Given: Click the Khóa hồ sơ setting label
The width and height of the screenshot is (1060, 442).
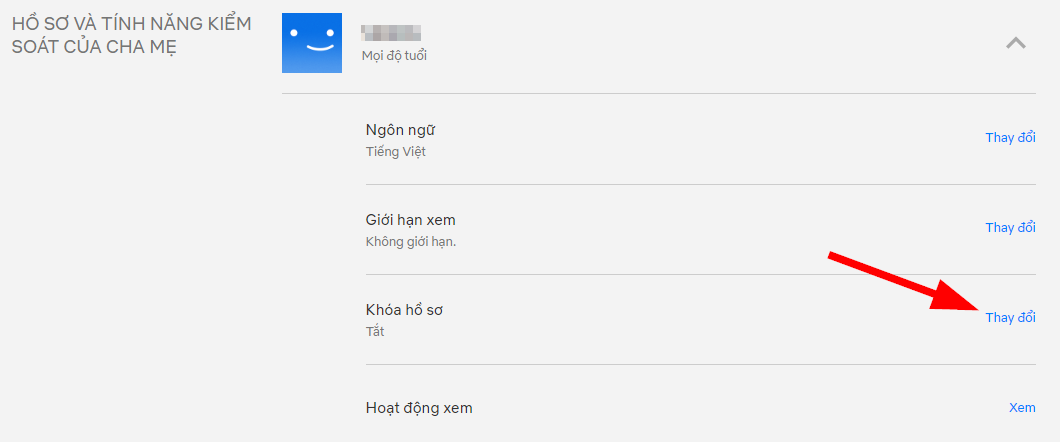Looking at the screenshot, I should tap(404, 310).
